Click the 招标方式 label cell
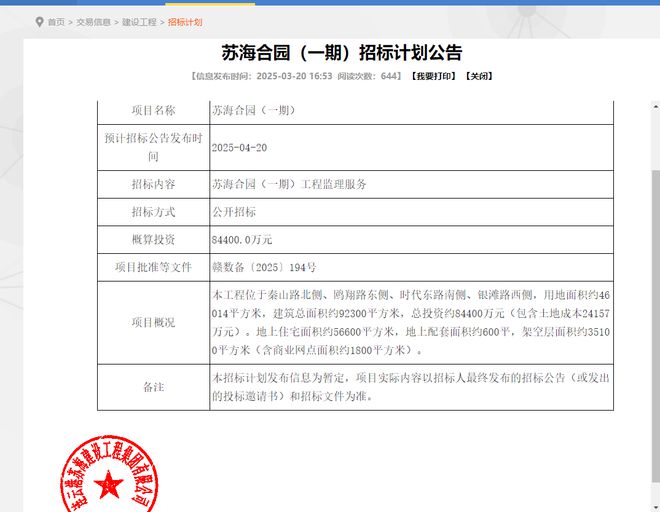The image size is (660, 512). pyautogui.click(x=153, y=212)
